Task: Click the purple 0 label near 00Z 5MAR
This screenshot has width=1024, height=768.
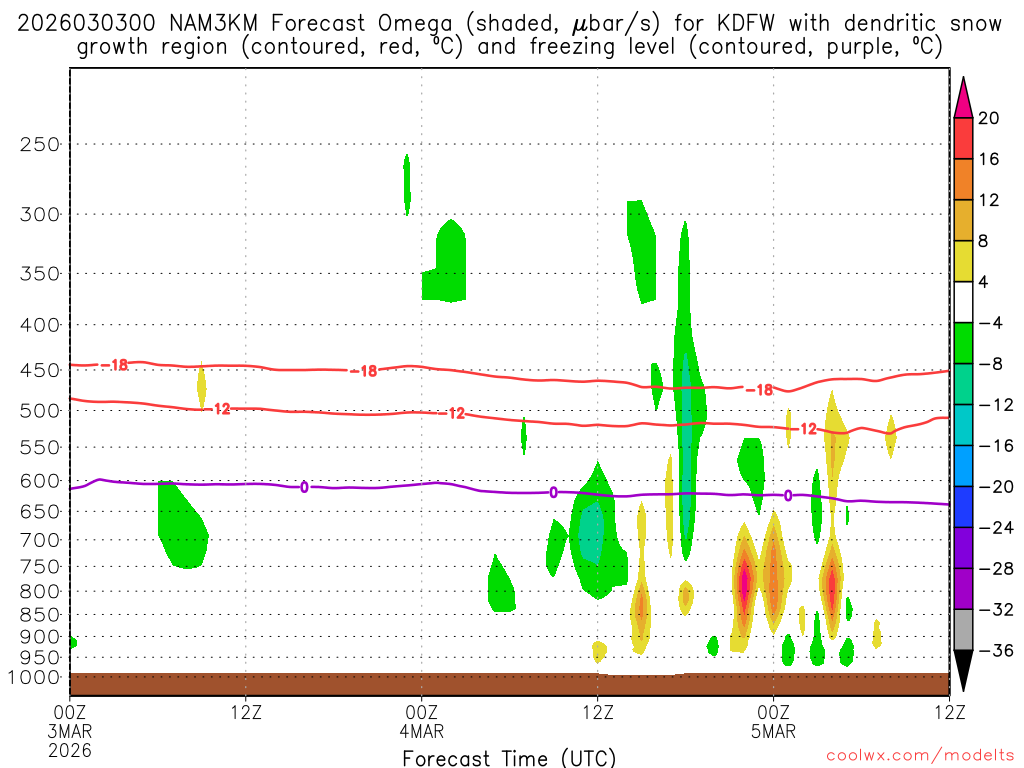Action: (x=788, y=496)
